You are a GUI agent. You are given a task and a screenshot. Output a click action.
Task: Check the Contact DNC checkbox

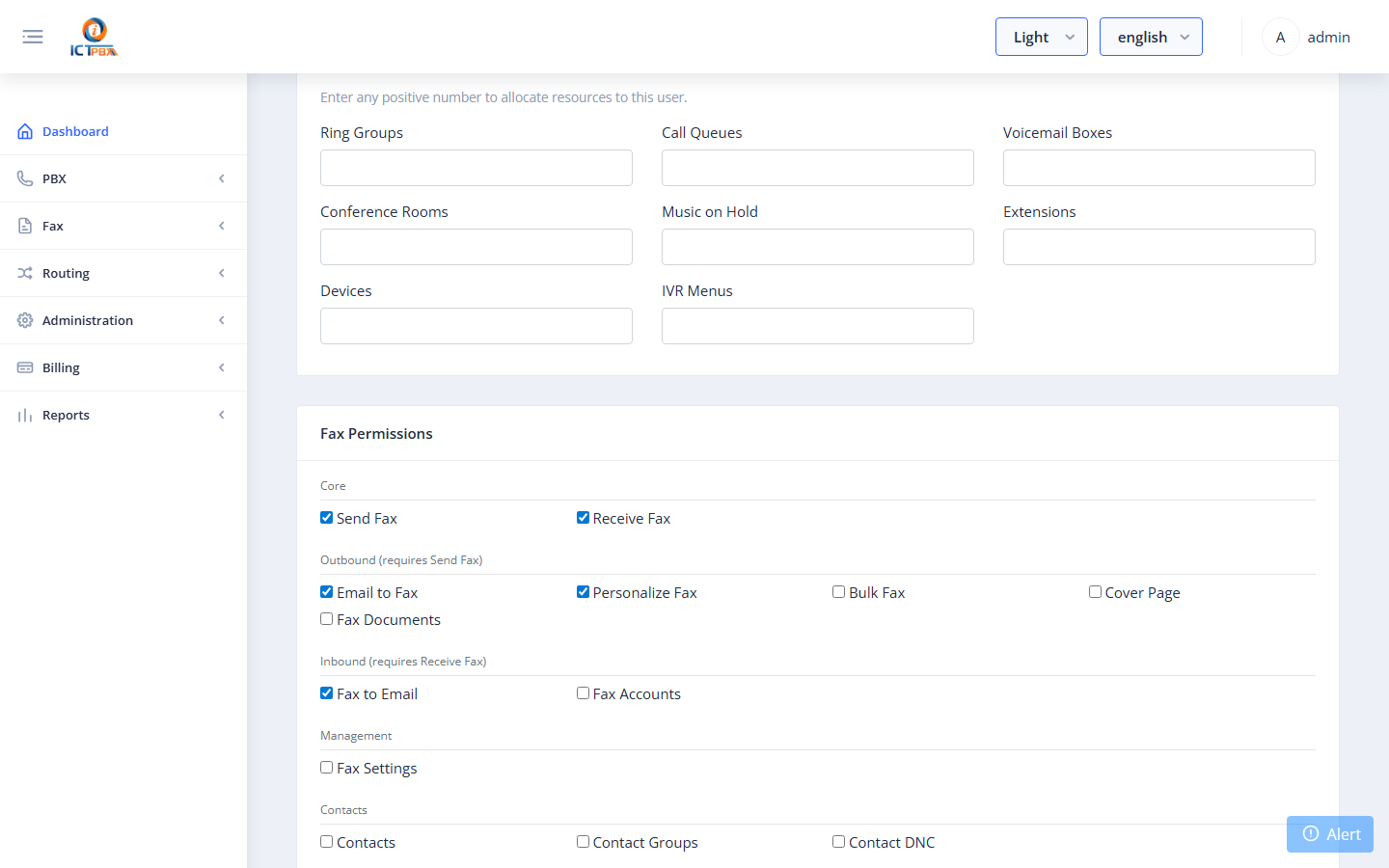click(839, 842)
